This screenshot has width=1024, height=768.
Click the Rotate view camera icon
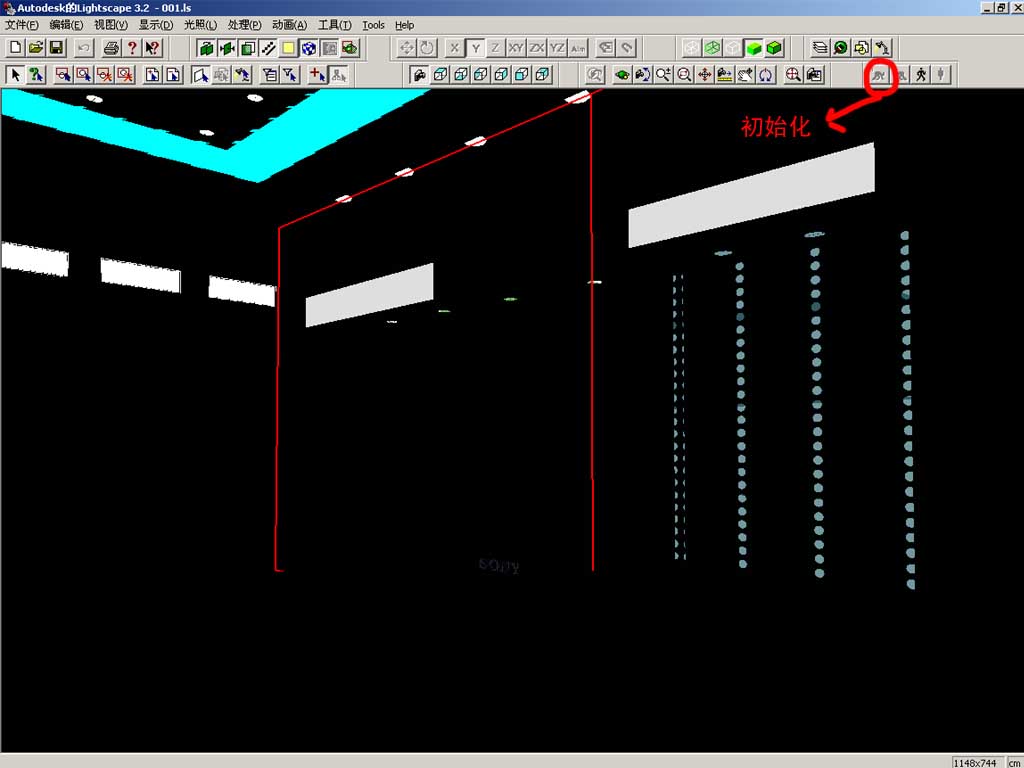point(643,74)
